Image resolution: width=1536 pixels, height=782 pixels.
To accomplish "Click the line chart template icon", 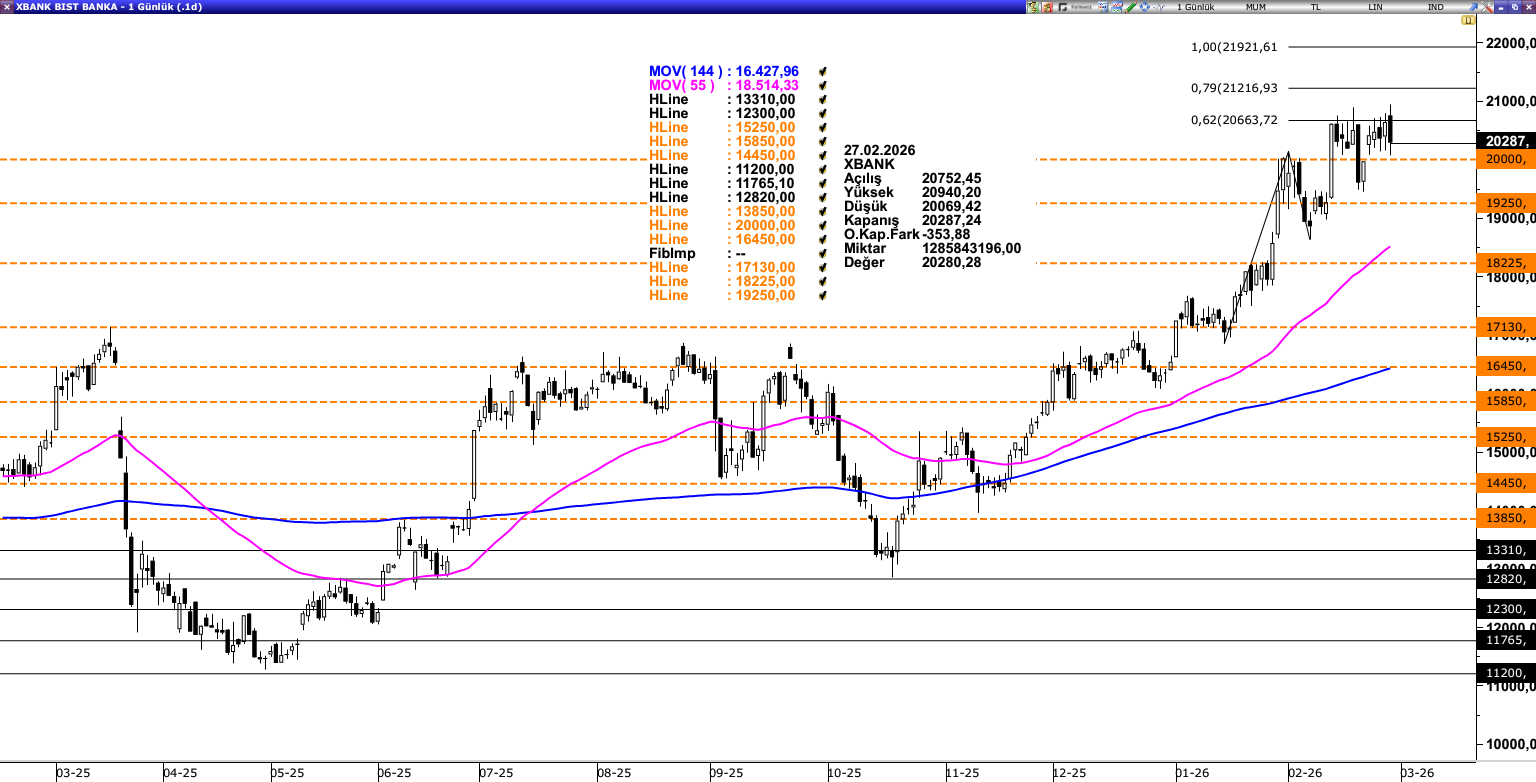I will coord(1116,7).
